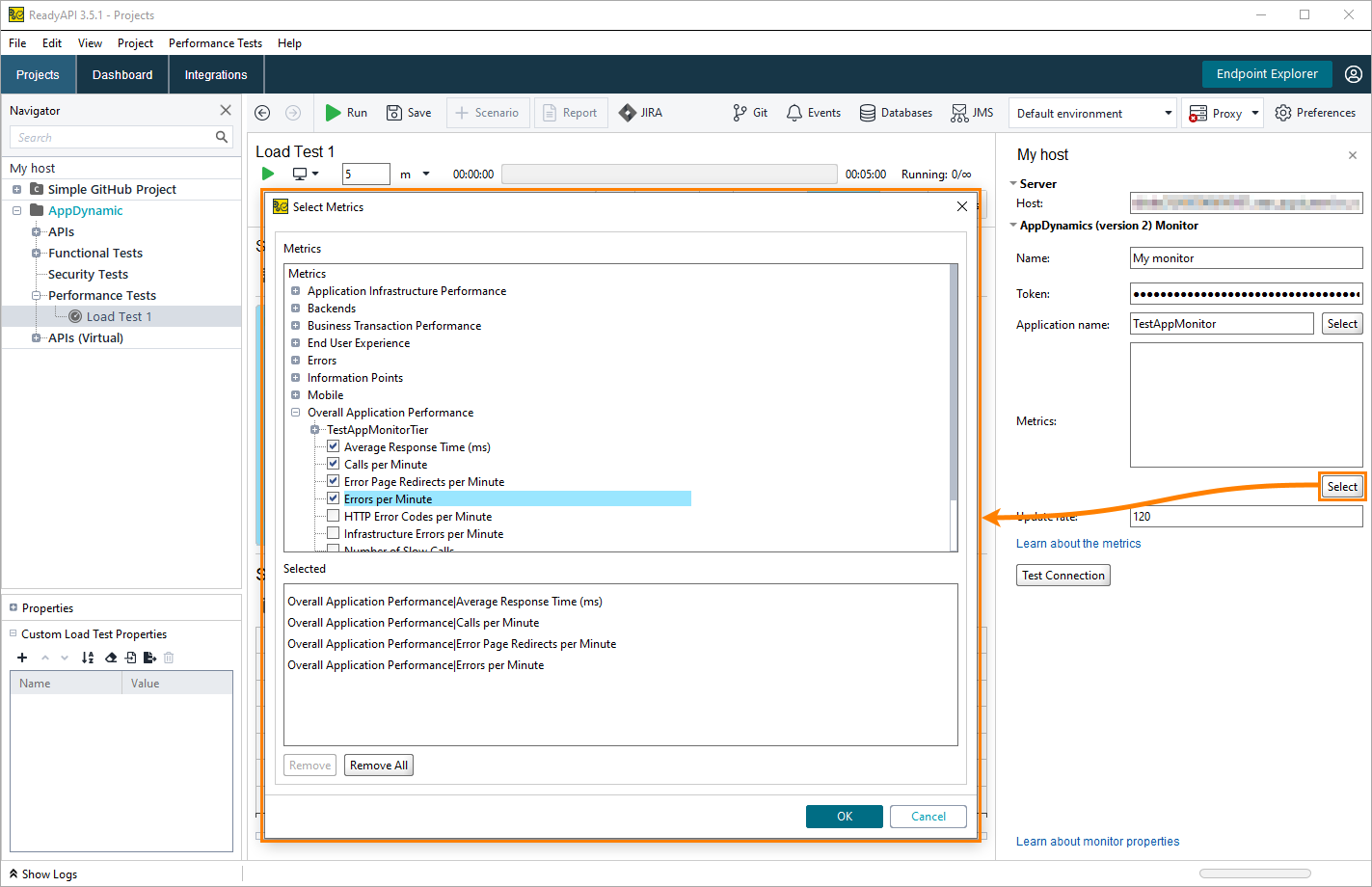Switch to the Dashboard tab

click(121, 74)
